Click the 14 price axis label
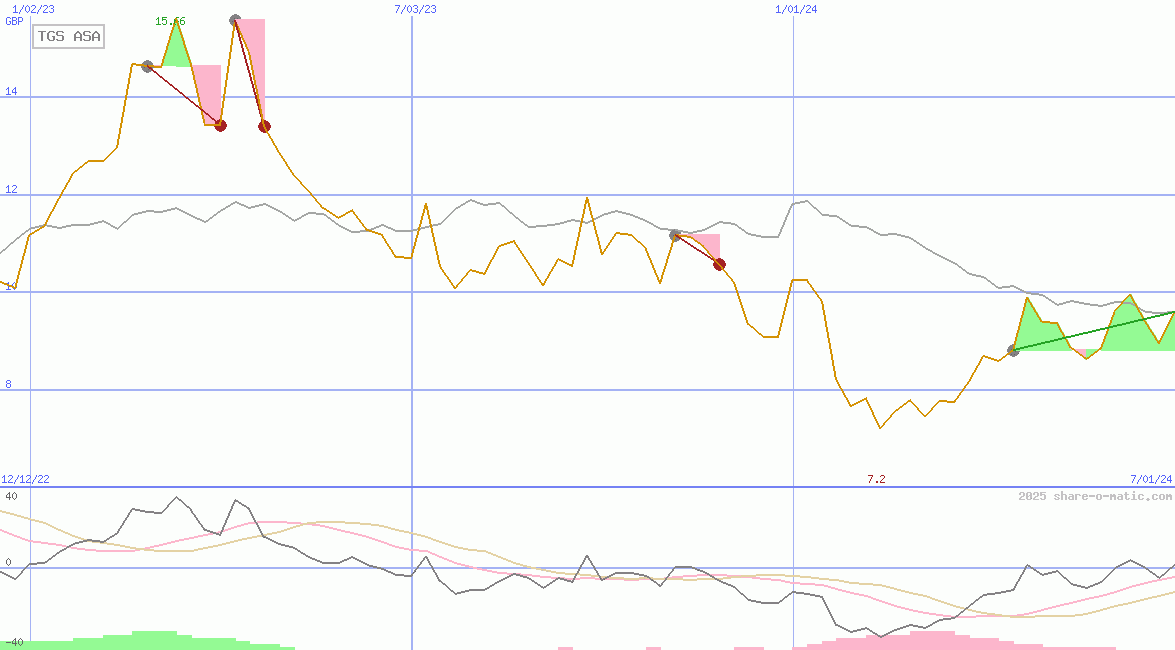Viewport: 1175px width, 650px height. [x=11, y=91]
